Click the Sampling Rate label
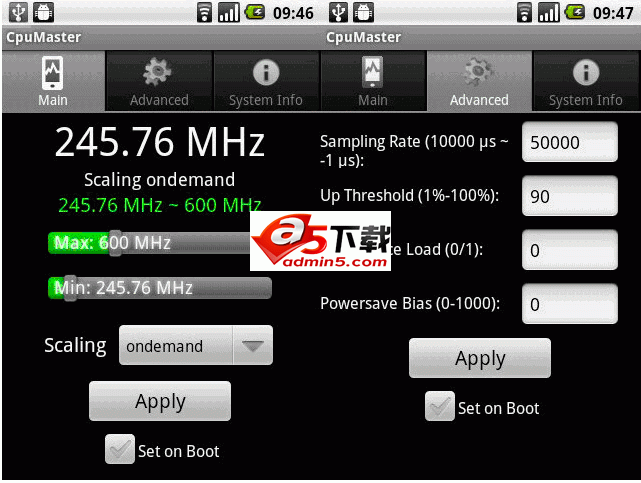Screen dimensions: 641x483 point(414,151)
